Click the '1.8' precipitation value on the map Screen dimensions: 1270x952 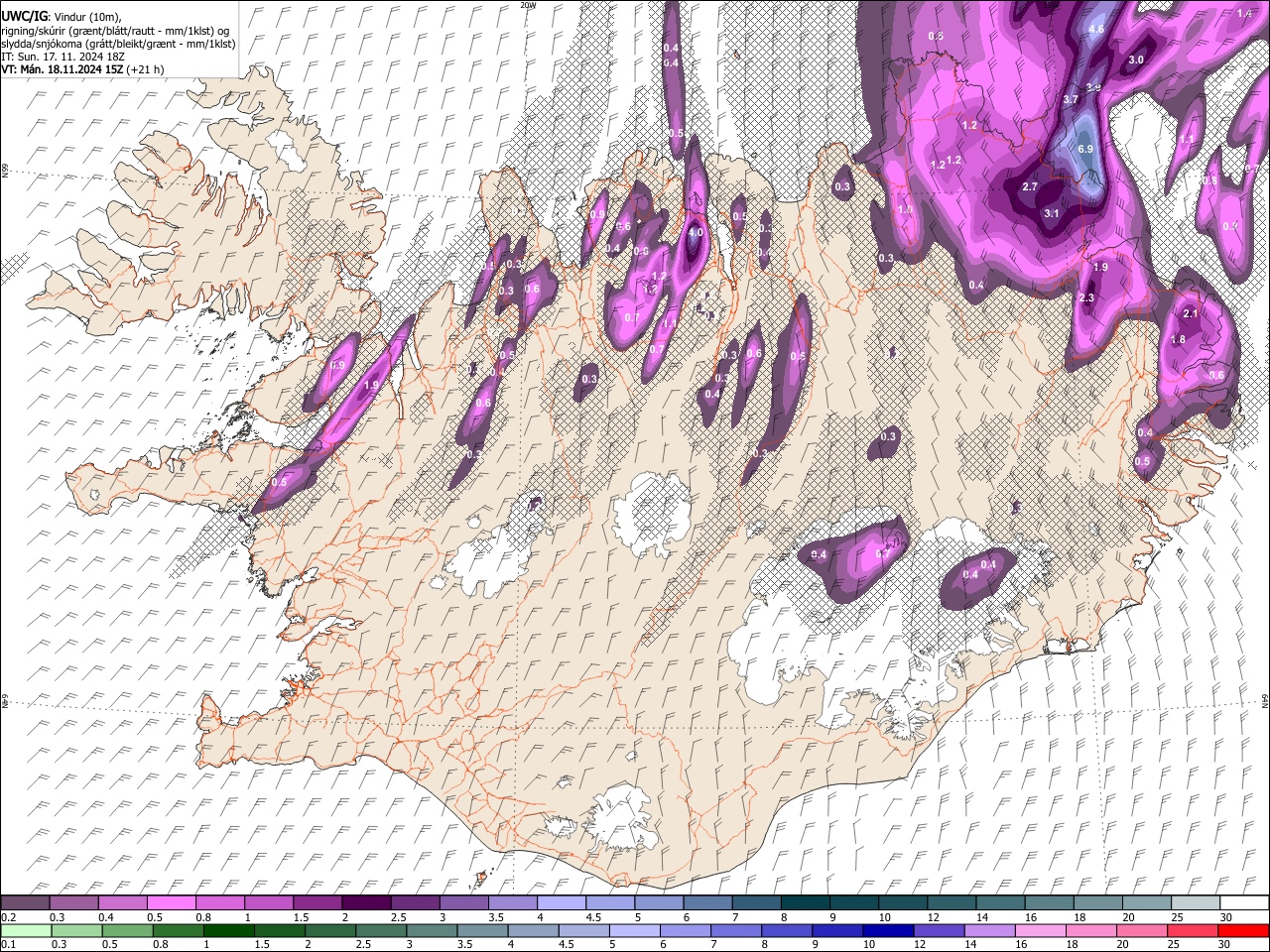tap(1179, 339)
